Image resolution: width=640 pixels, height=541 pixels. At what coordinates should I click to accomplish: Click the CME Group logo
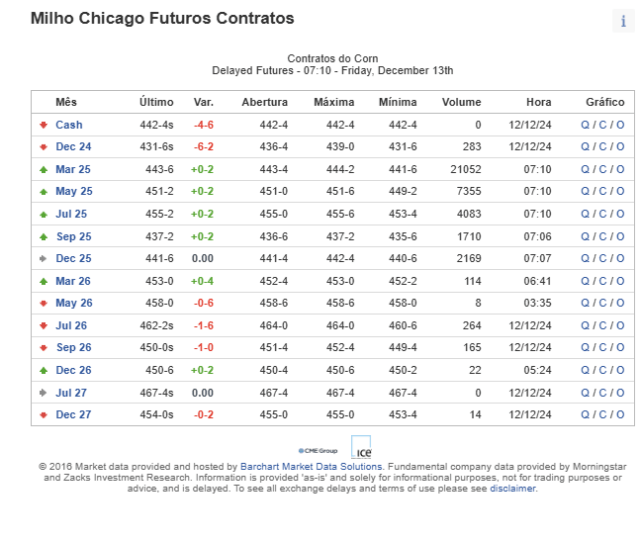pos(318,451)
